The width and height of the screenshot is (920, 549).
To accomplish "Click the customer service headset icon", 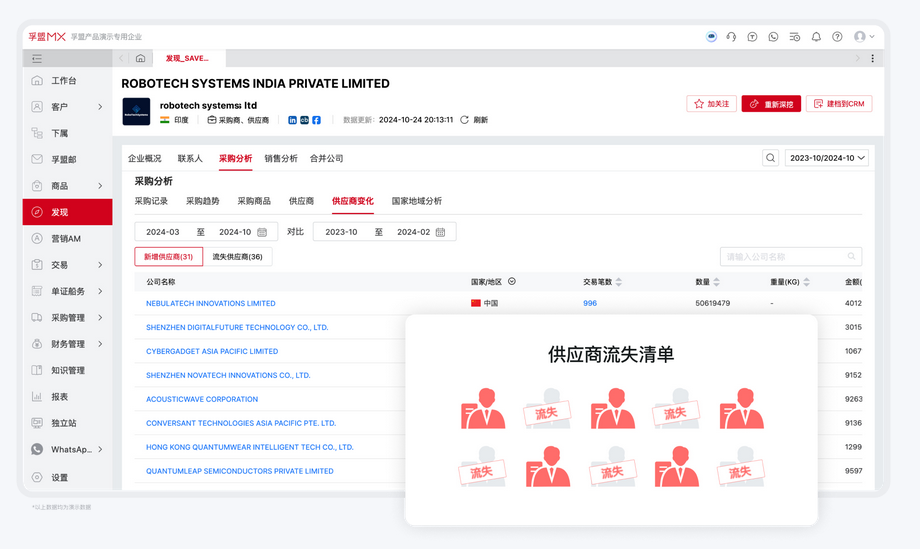I will [731, 37].
